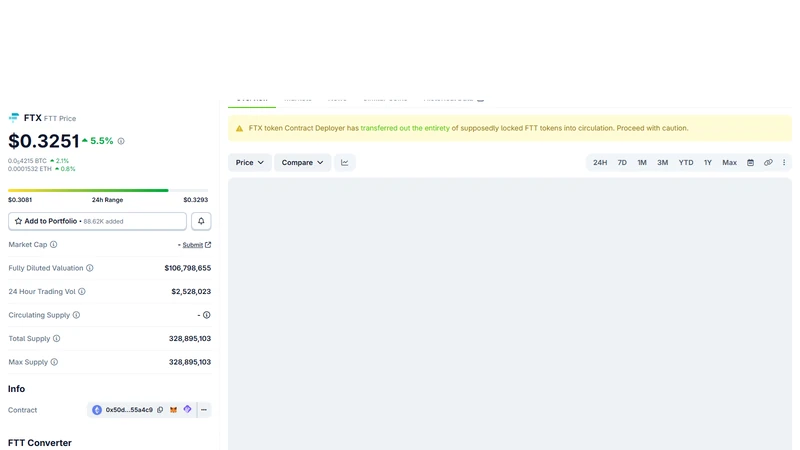Click the $0.3081 range low value
Image resolution: width=800 pixels, height=450 pixels.
[x=20, y=200]
